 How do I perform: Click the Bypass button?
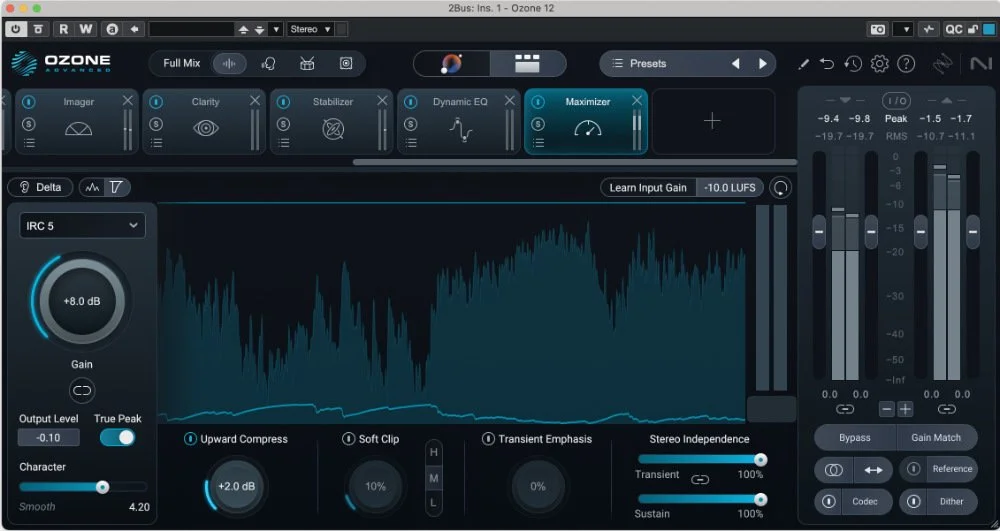[855, 438]
